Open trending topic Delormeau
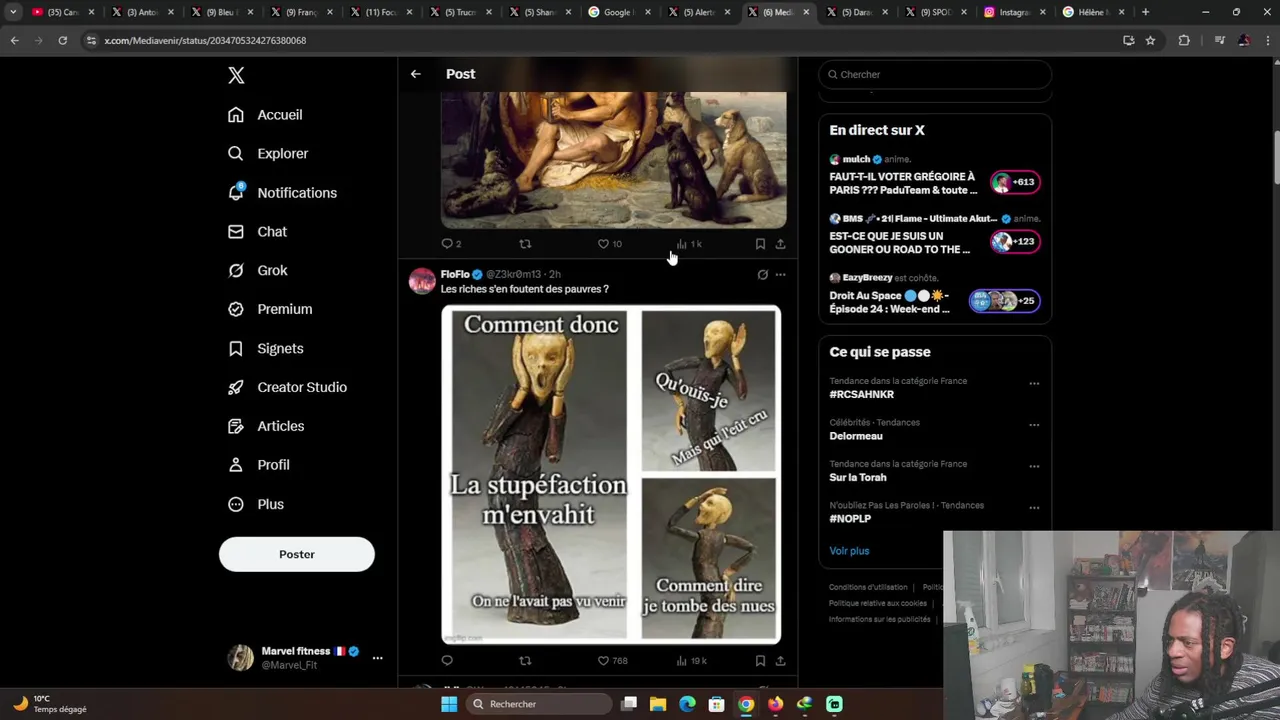 856,436
